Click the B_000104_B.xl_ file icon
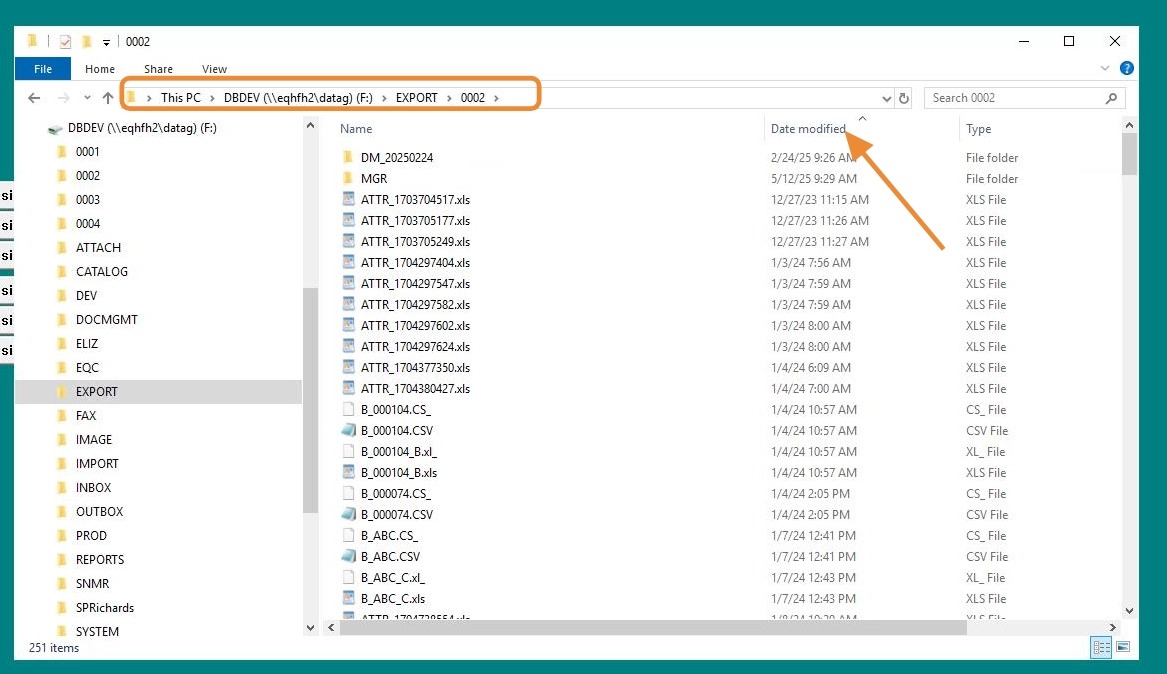The image size is (1167, 674). click(x=348, y=451)
